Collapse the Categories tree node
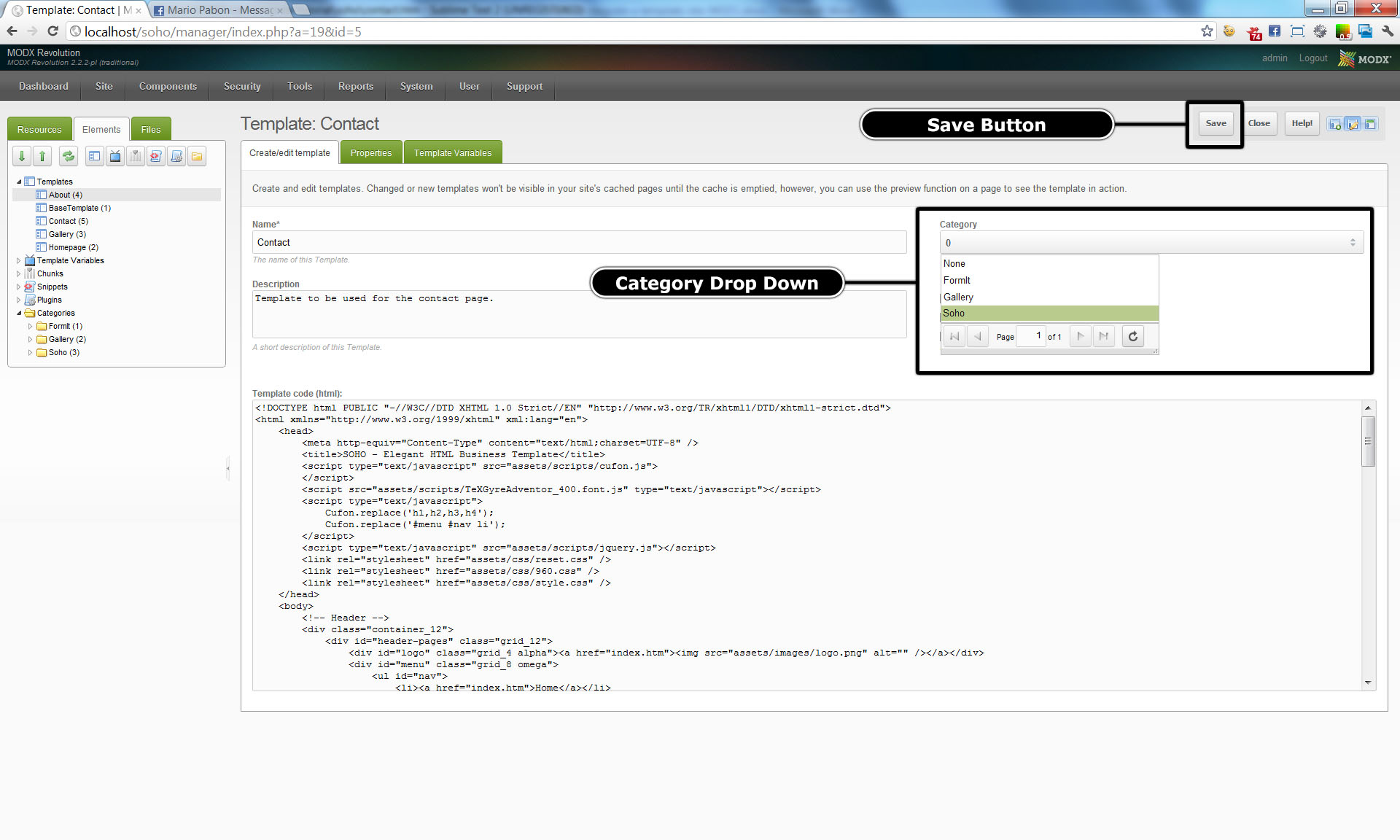The height and width of the screenshot is (840, 1400). [19, 313]
